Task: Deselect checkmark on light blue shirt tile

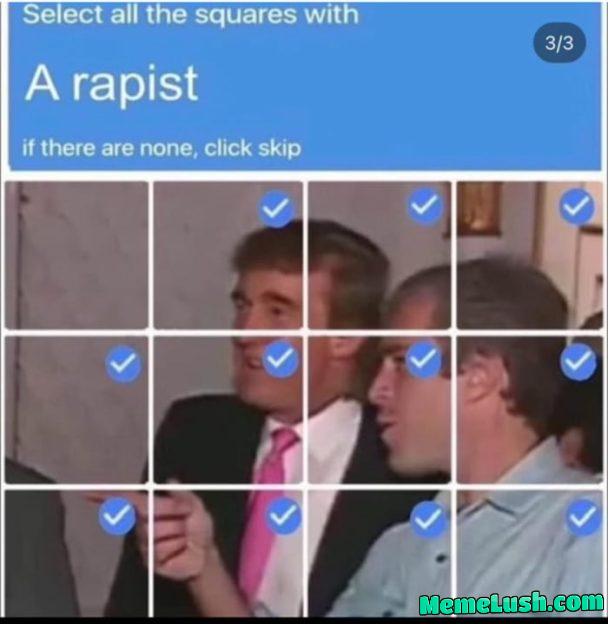Action: pyautogui.click(x=583, y=518)
